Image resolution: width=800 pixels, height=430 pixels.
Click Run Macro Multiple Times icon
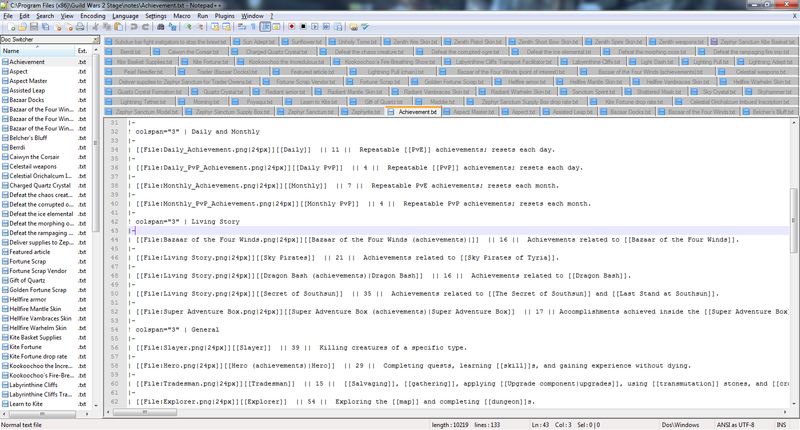(327, 27)
